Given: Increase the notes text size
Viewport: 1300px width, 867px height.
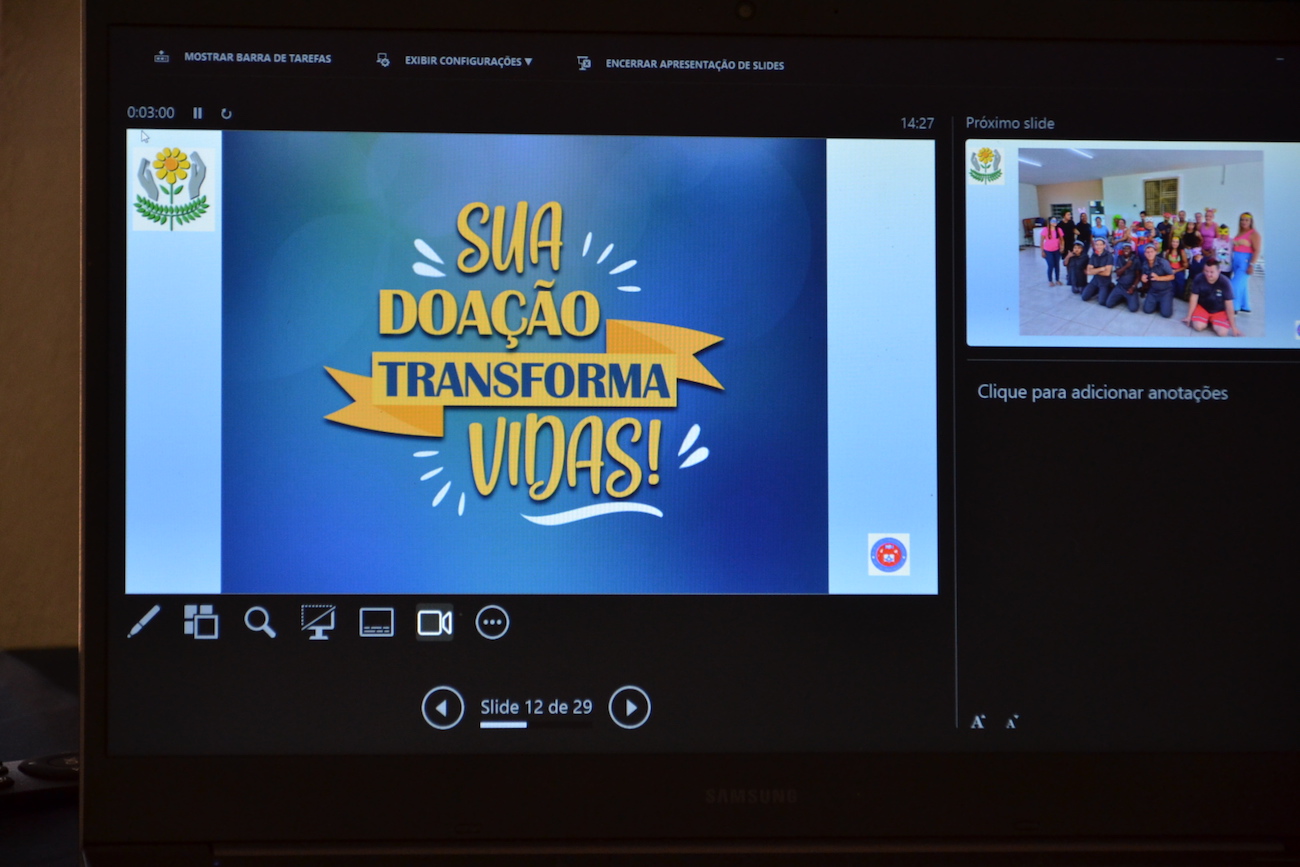Looking at the screenshot, I should coord(977,721).
